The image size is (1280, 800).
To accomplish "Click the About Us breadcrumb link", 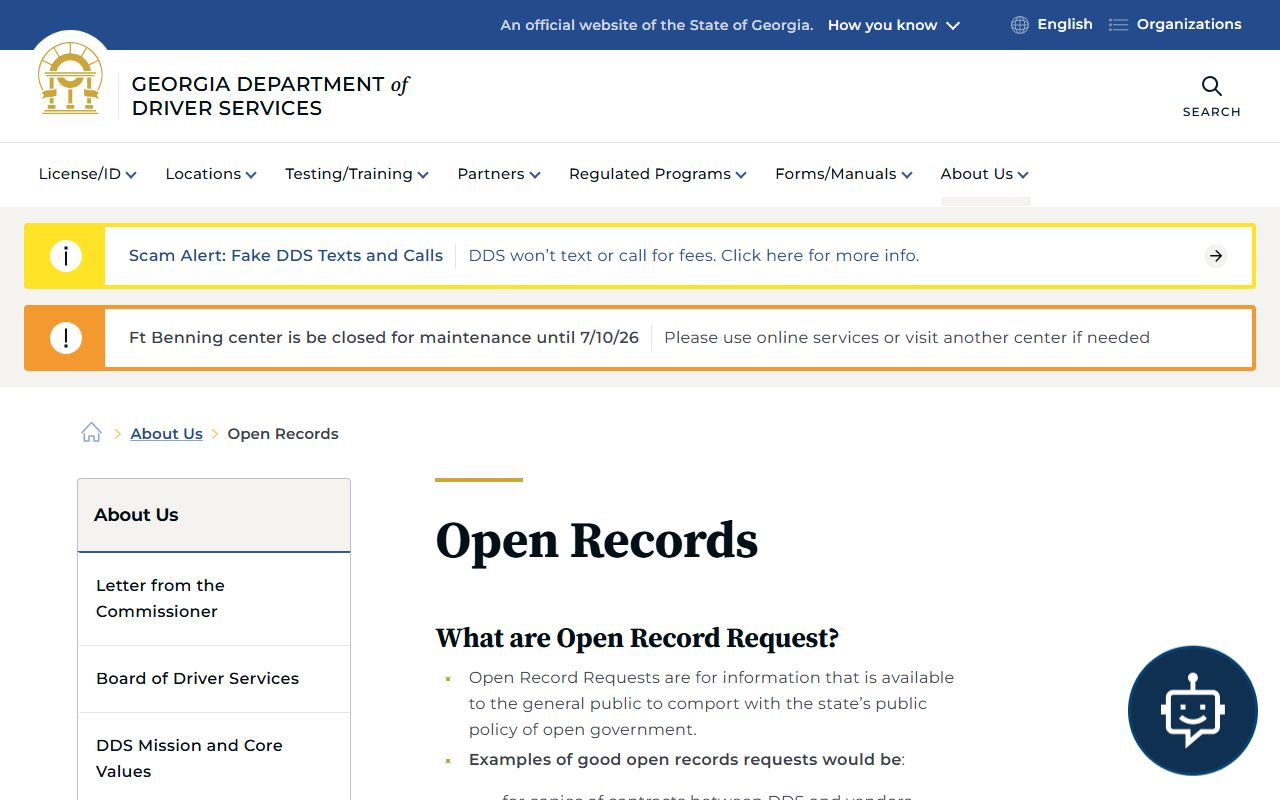I will click(166, 433).
